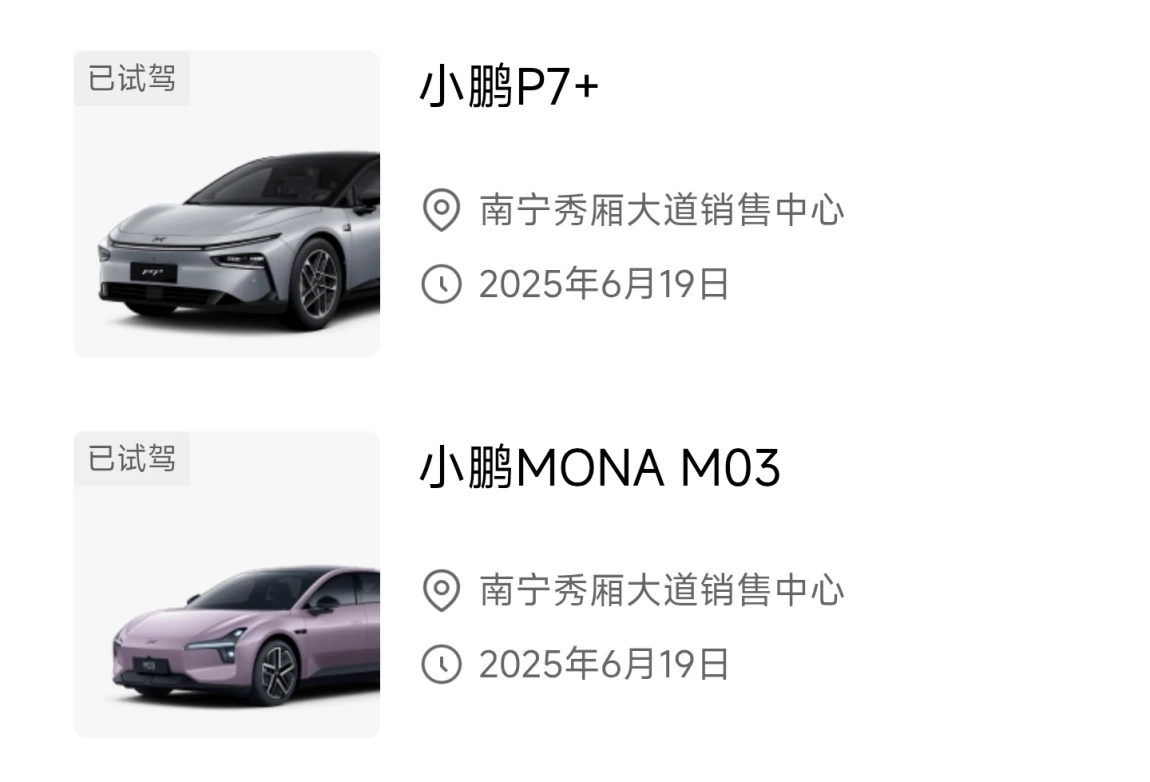
Task: Tap the license plate on silver P7+
Action: click(154, 272)
